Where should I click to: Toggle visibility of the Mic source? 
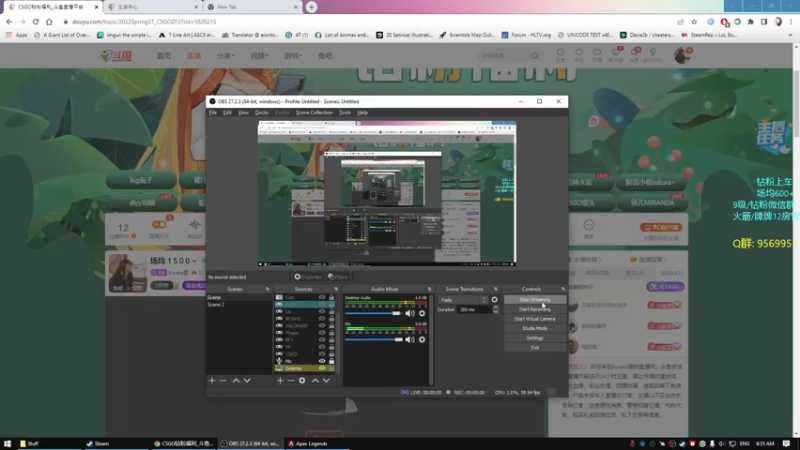[x=322, y=361]
